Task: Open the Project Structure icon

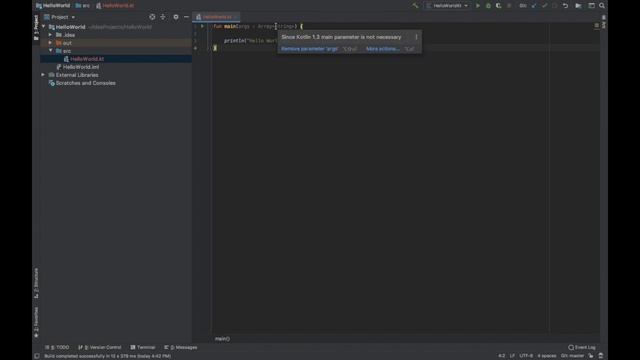Action: (591, 6)
